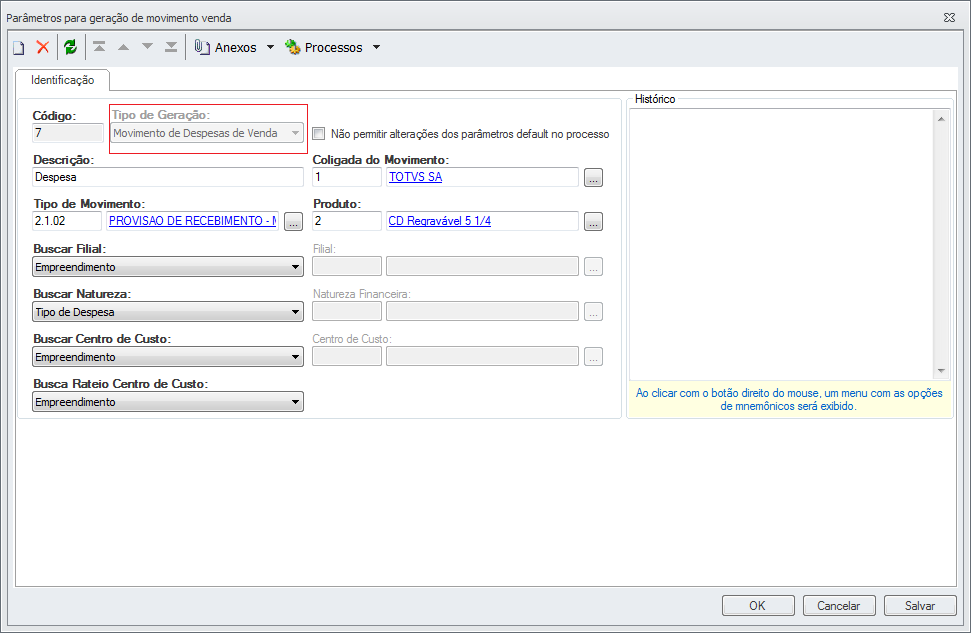Click the Salvar button
The width and height of the screenshot is (971, 633).
tap(920, 606)
